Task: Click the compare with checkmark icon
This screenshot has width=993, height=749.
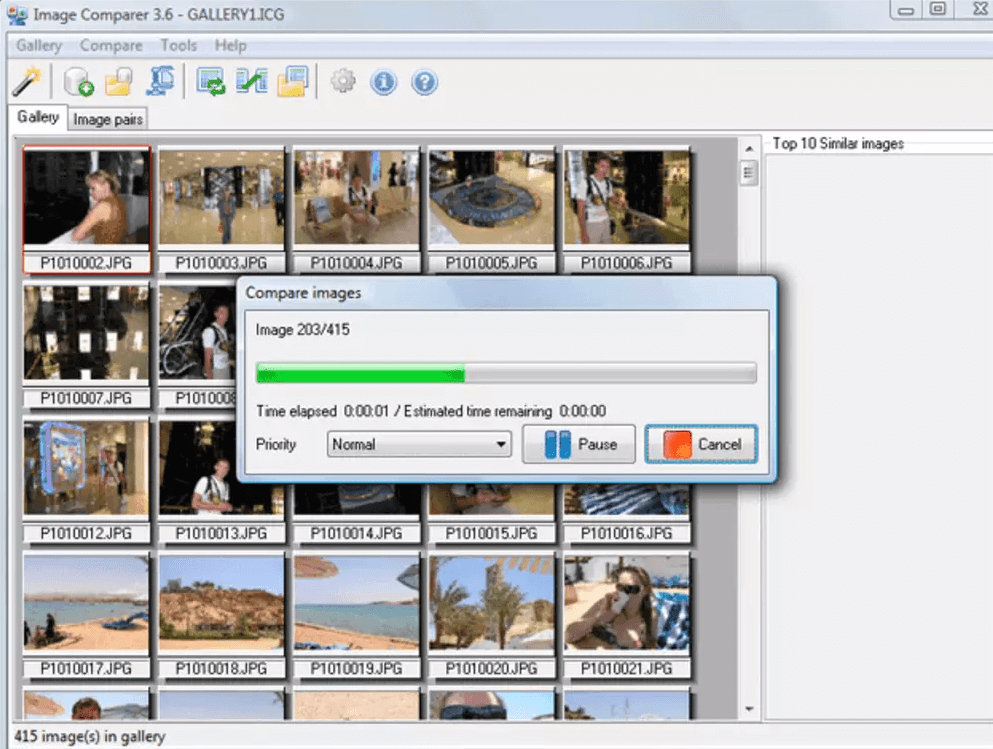Action: pos(251,82)
